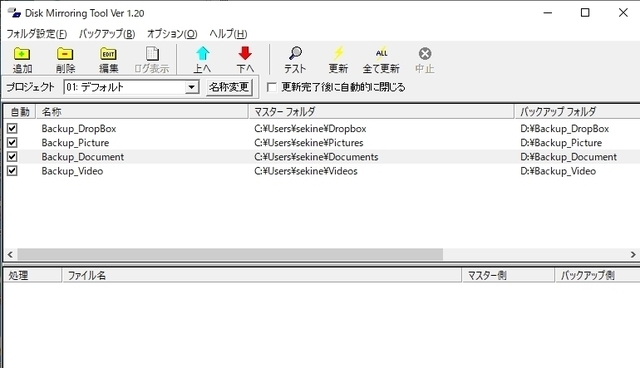The image size is (640, 368).
Task: Open the オプション(O) menu
Action: pyautogui.click(x=172, y=34)
